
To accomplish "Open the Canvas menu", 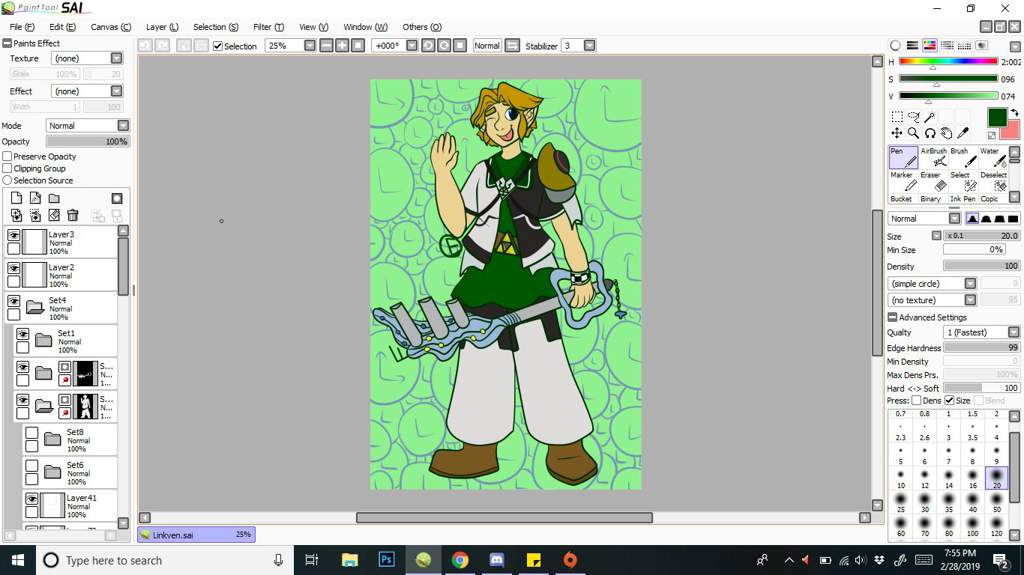I will 110,27.
